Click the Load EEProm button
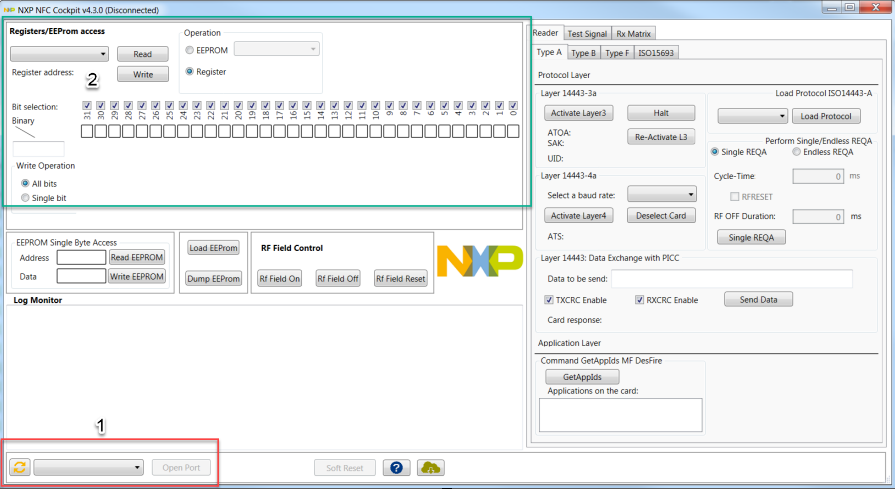This screenshot has width=895, height=489. coord(213,248)
